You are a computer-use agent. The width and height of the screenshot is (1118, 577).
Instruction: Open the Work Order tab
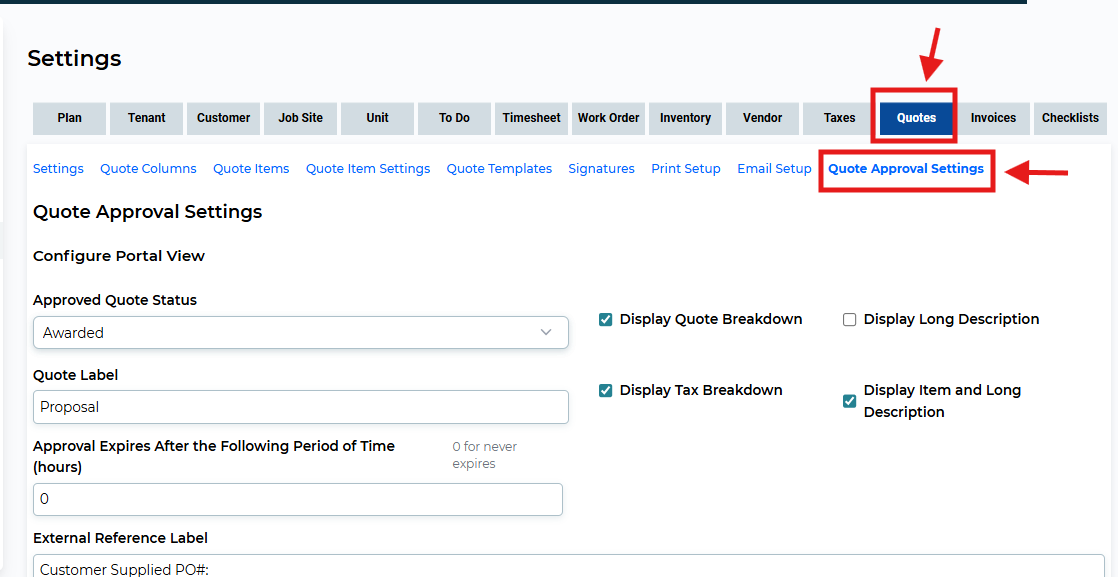[x=608, y=118]
